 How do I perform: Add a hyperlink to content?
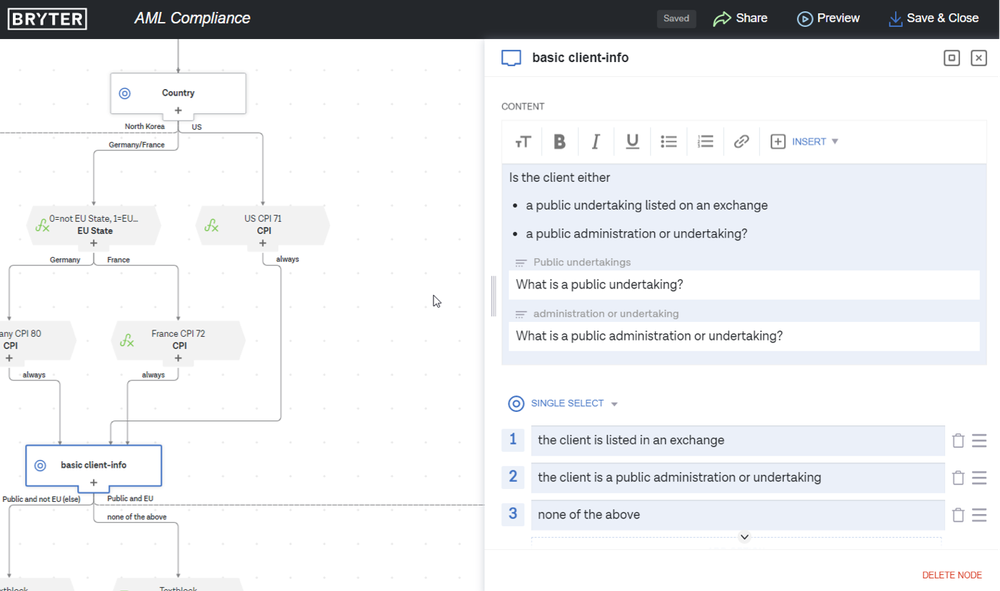(741, 142)
